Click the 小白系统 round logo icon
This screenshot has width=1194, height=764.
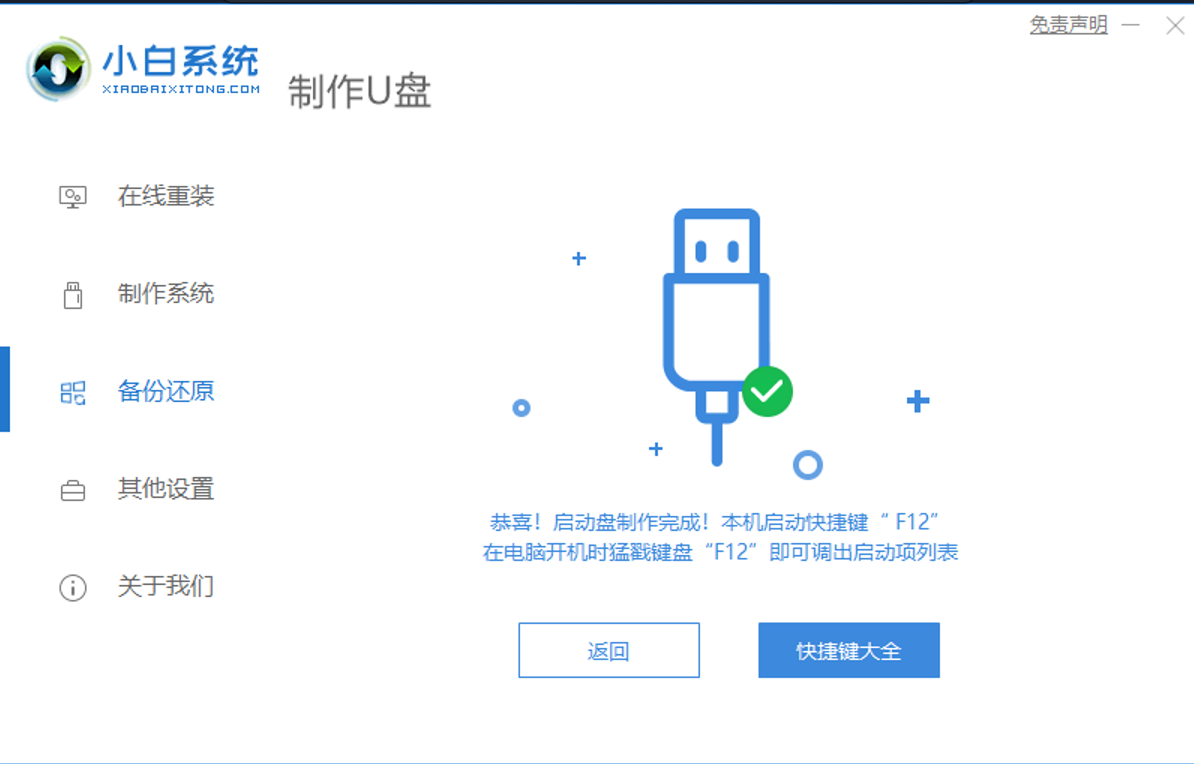58,69
